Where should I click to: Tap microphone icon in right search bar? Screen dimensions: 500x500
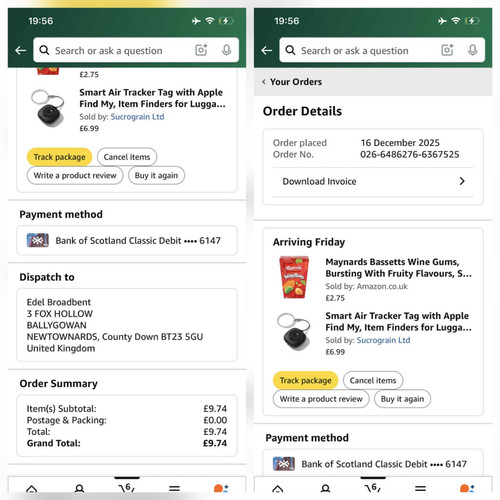point(473,50)
